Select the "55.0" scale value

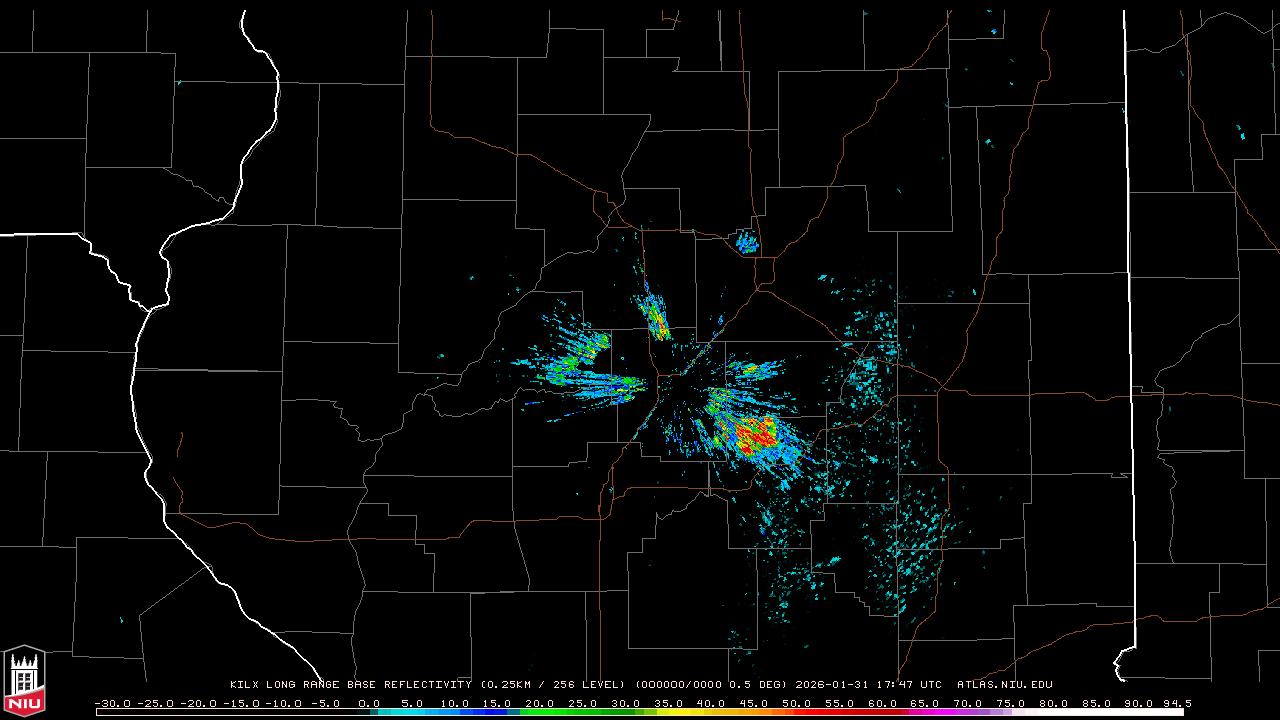point(840,703)
